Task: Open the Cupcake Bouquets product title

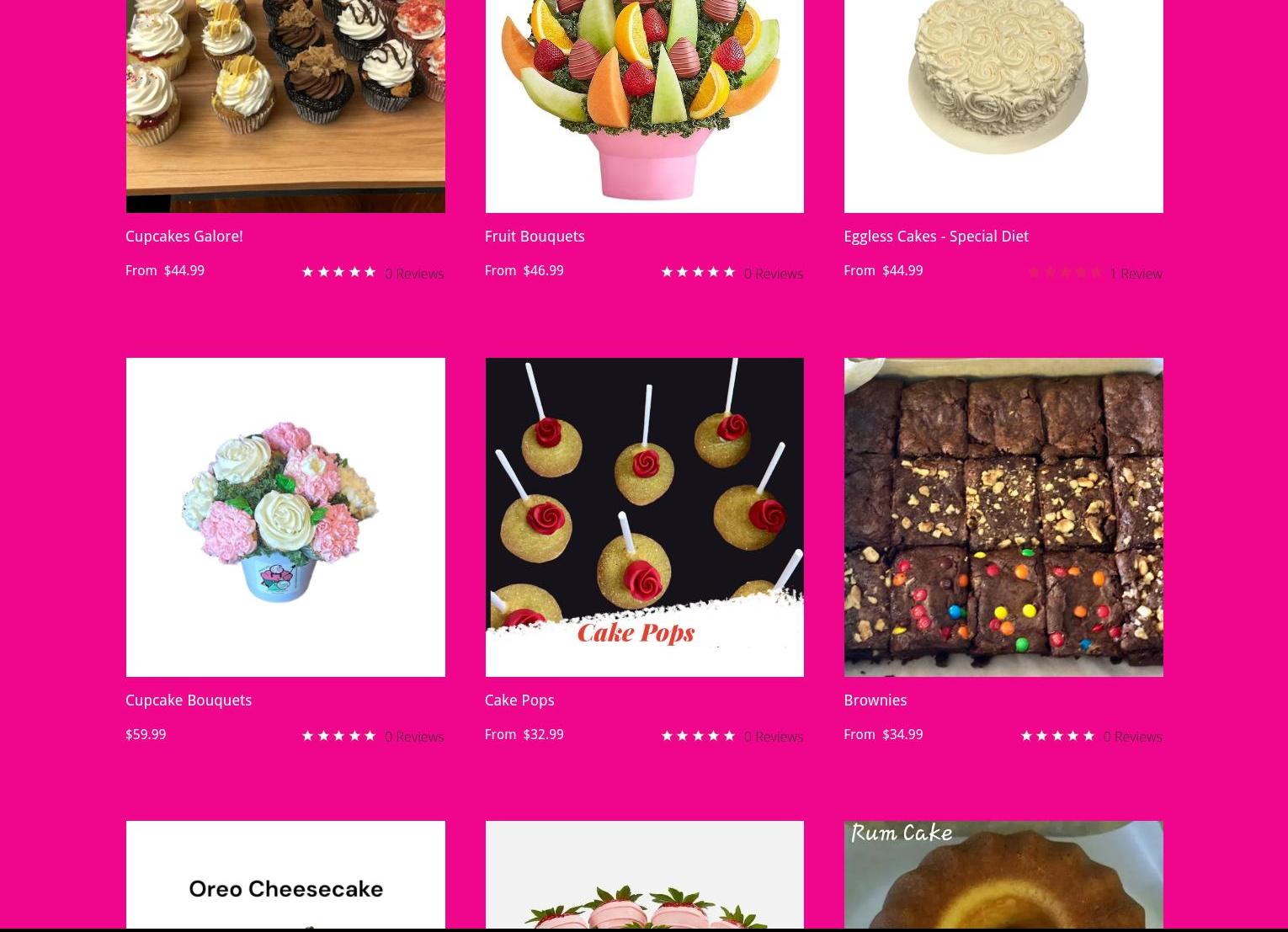Action: point(188,700)
